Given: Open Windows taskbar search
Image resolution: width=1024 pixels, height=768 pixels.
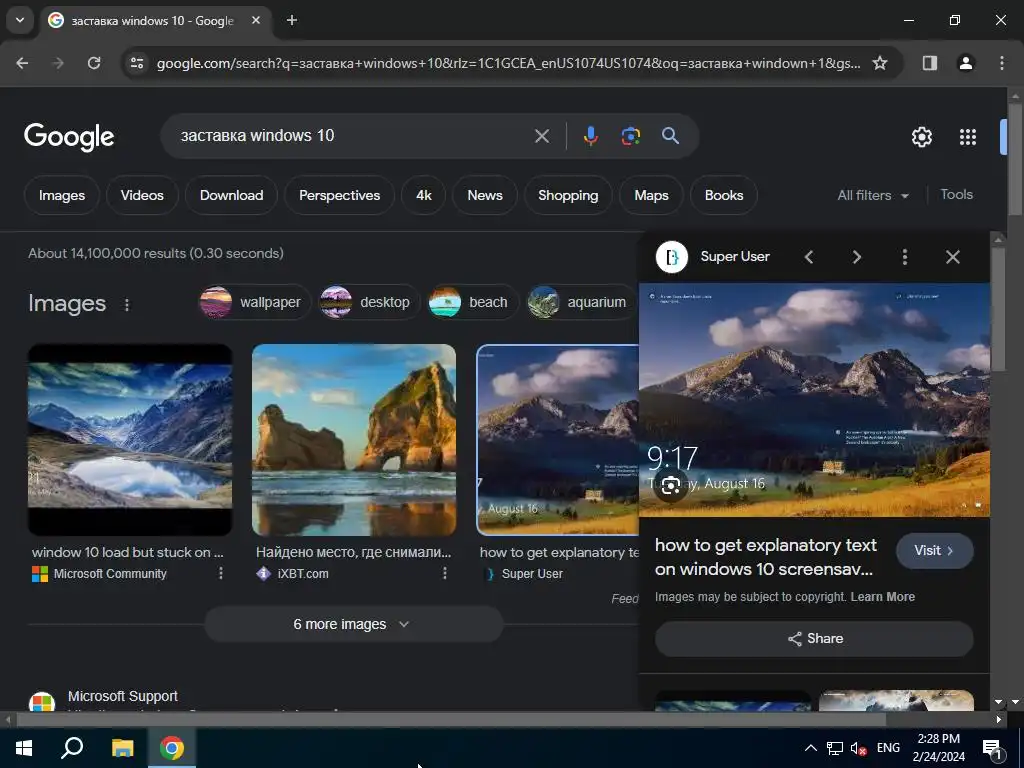Looking at the screenshot, I should [72, 748].
